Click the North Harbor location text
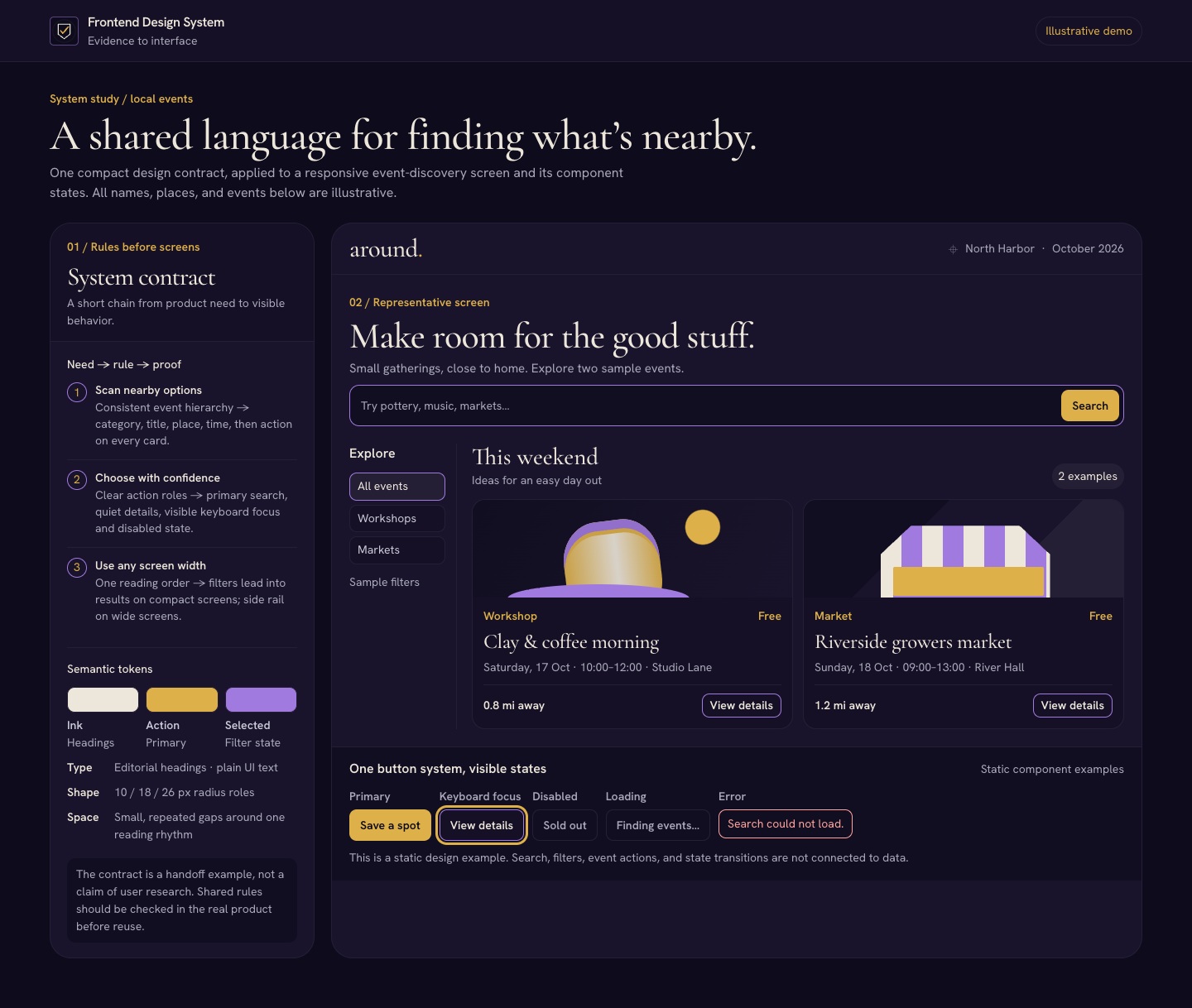The image size is (1192, 1008). 1000,249
